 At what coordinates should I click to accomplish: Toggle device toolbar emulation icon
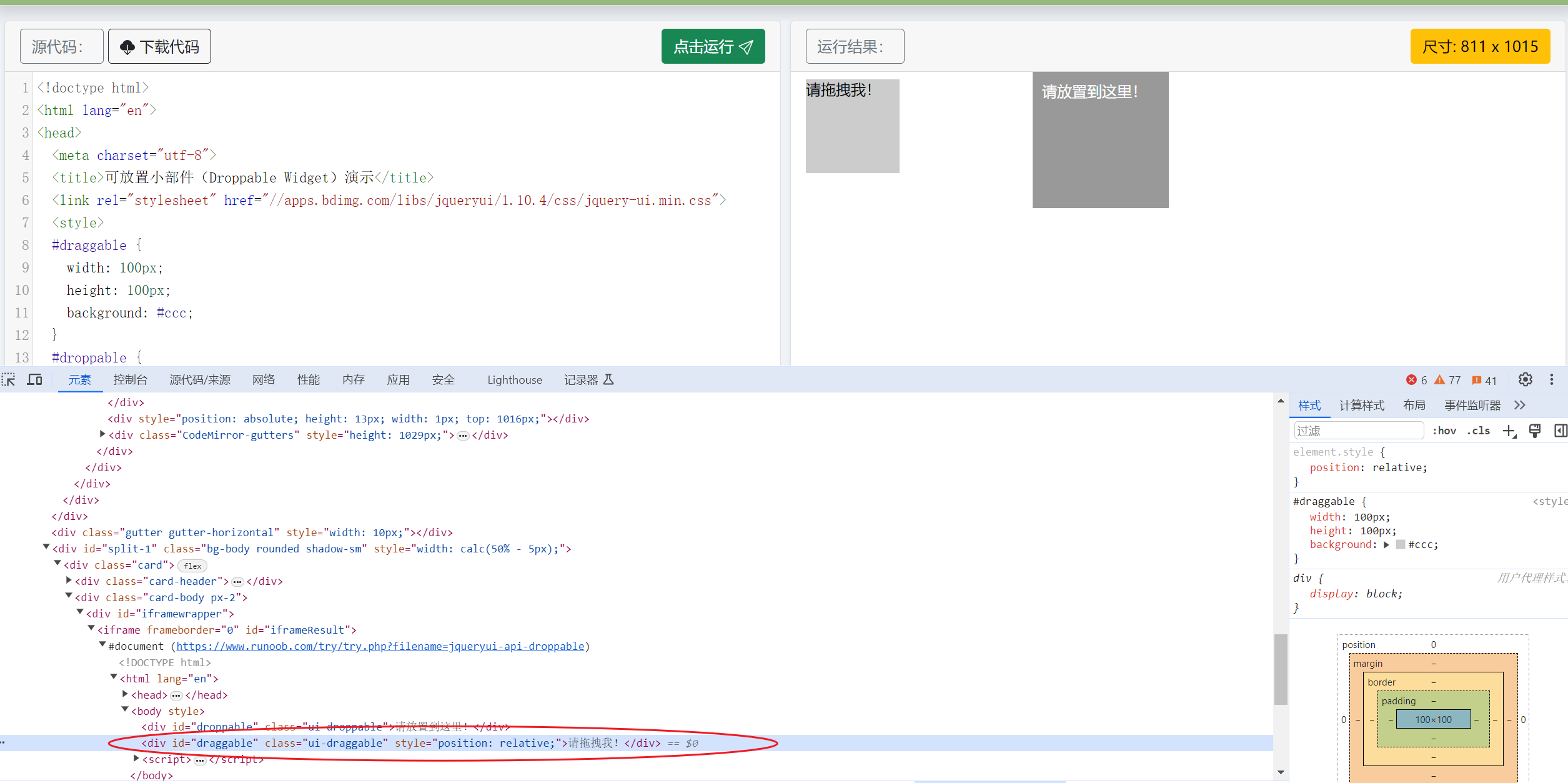tap(34, 379)
